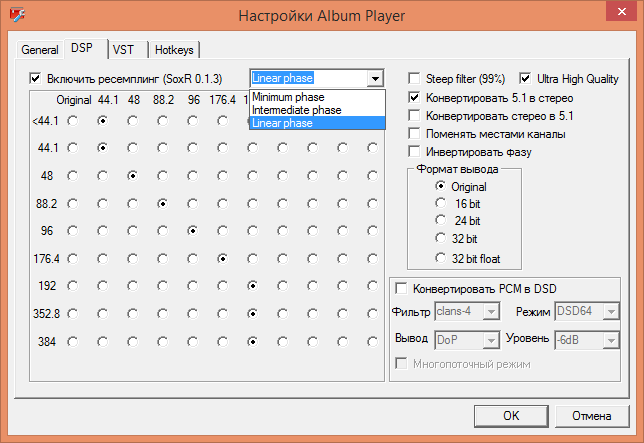
Task: Uncheck Ultra High Quality
Action: pyautogui.click(x=525, y=78)
